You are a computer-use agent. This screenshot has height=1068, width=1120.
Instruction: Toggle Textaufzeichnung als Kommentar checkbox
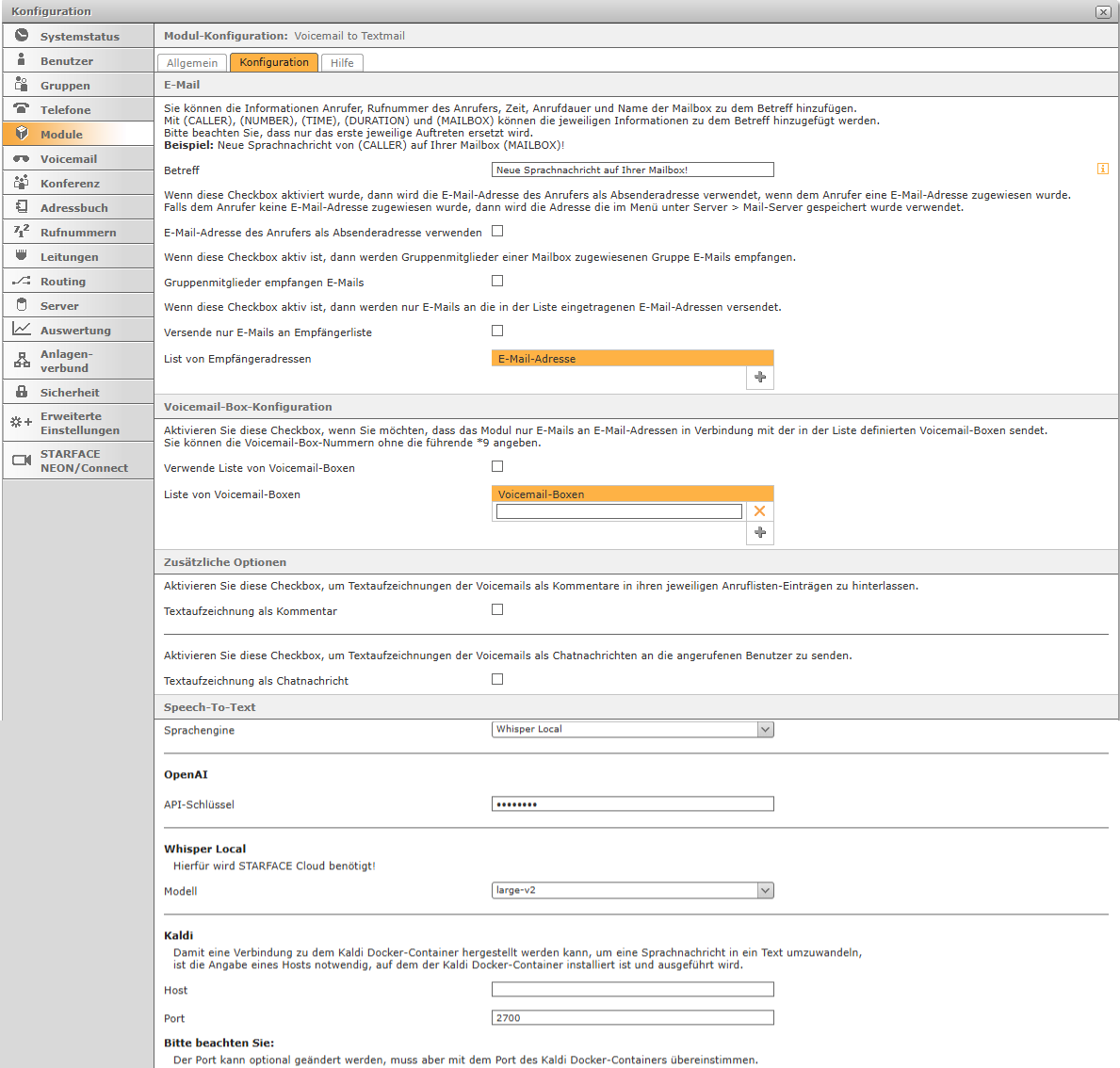click(497, 609)
